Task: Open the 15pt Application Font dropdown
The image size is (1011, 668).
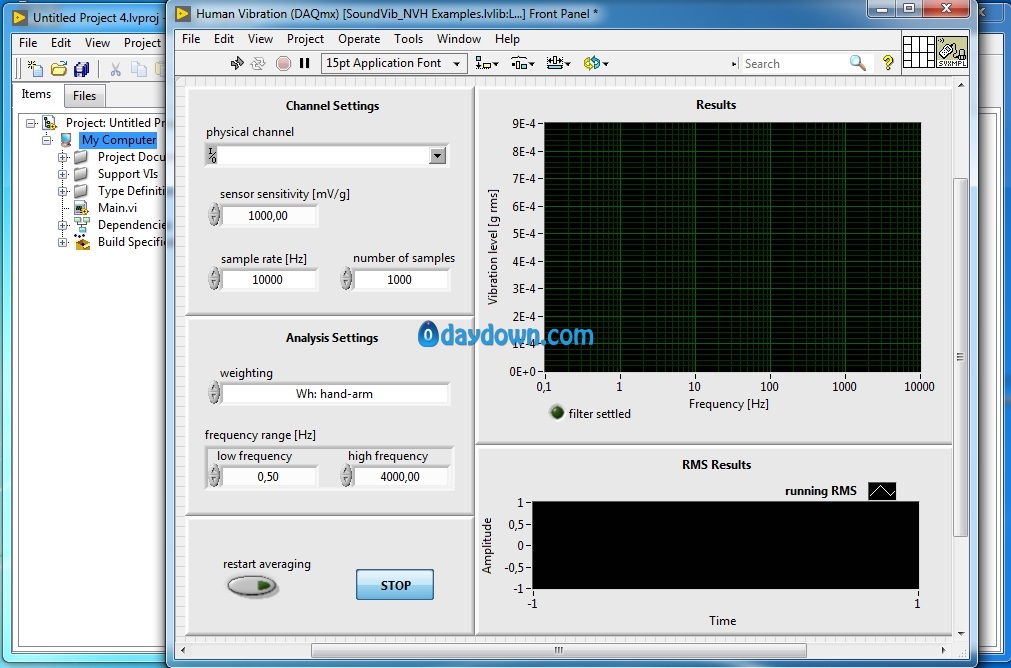Action: [x=394, y=63]
